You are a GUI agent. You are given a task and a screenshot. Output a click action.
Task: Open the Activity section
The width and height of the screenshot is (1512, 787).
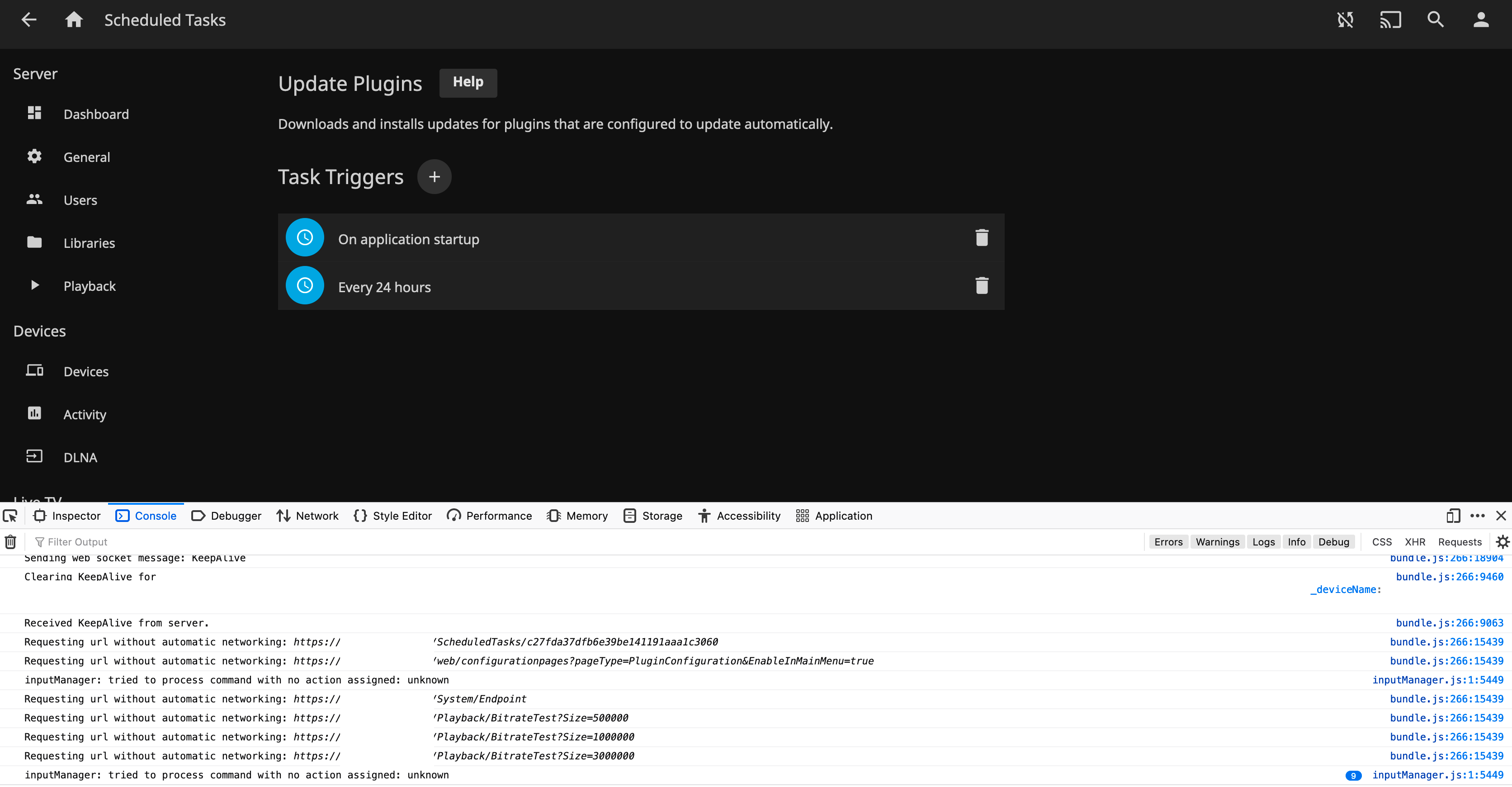(85, 414)
